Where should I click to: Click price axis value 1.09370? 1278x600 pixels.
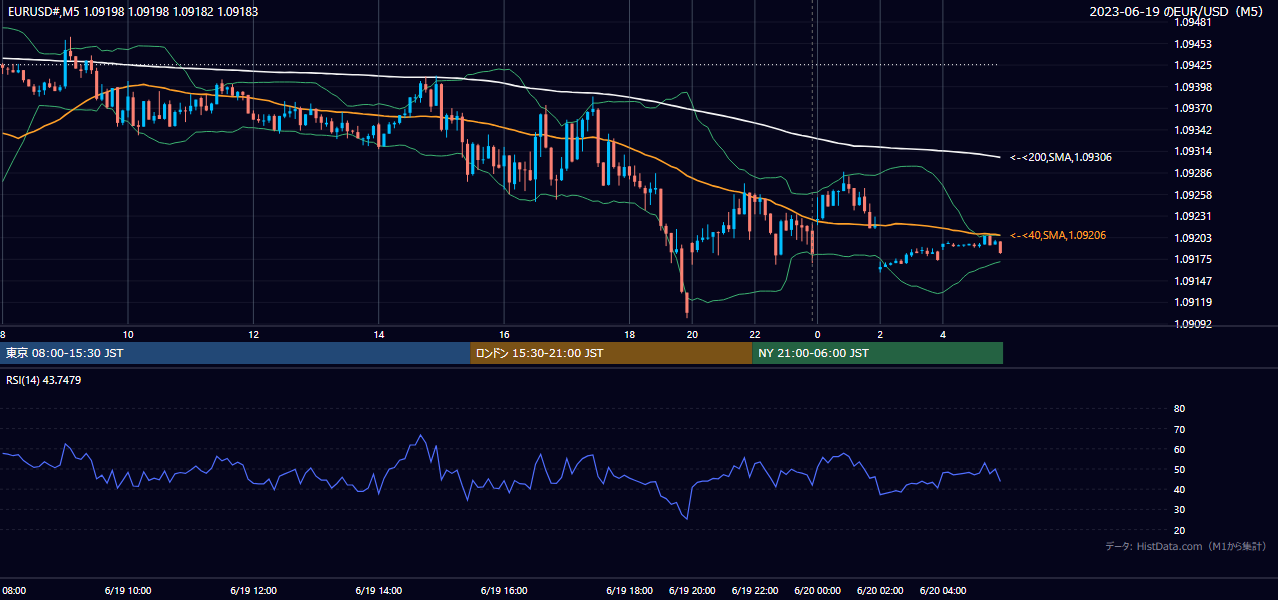[1193, 108]
